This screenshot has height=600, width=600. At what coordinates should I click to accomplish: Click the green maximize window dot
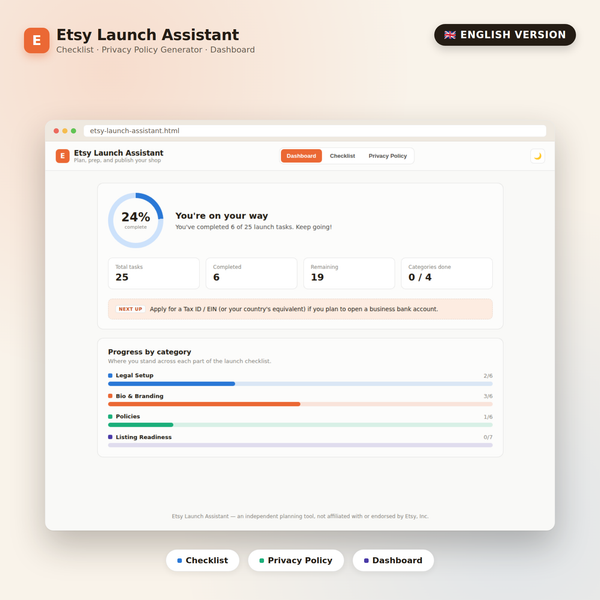tap(73, 131)
